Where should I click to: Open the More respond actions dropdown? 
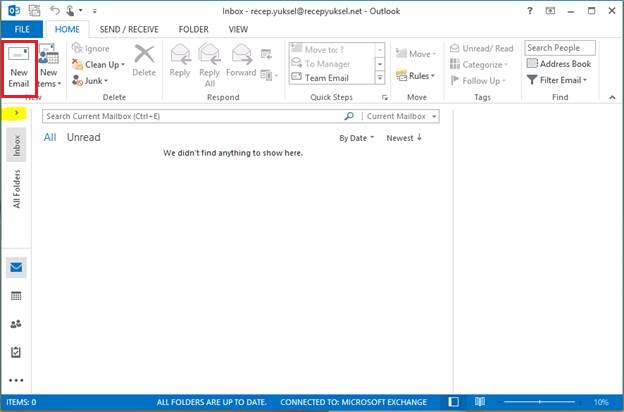[x=269, y=75]
